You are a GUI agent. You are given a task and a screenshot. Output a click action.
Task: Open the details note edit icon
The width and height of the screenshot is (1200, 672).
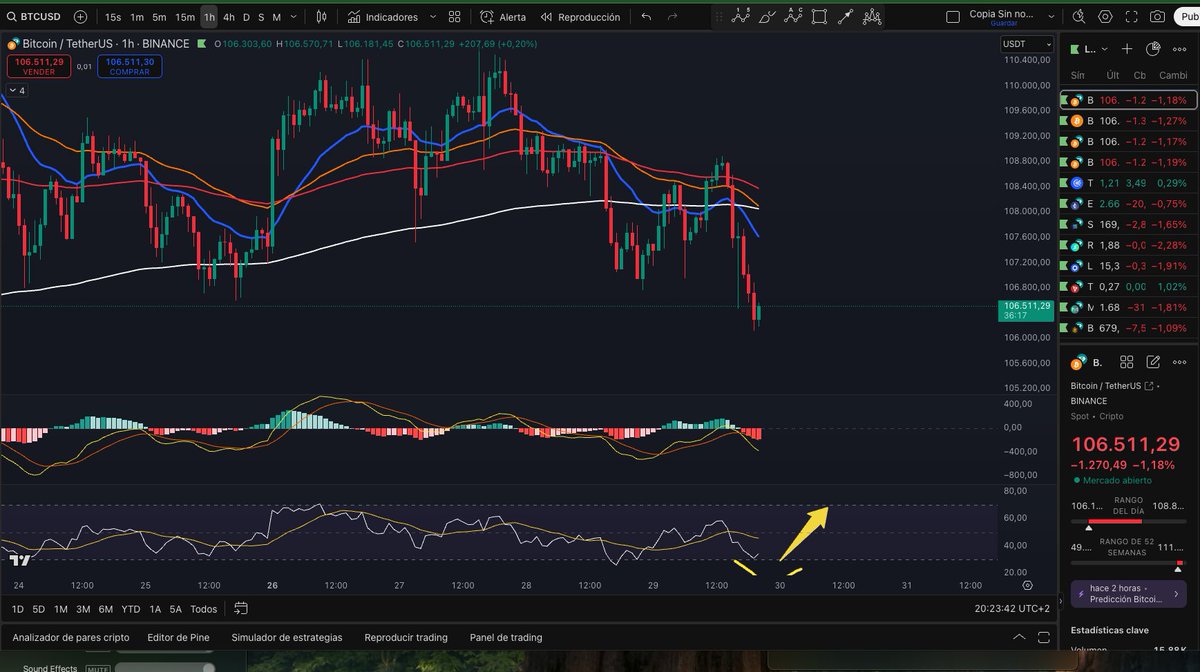tap(1152, 362)
